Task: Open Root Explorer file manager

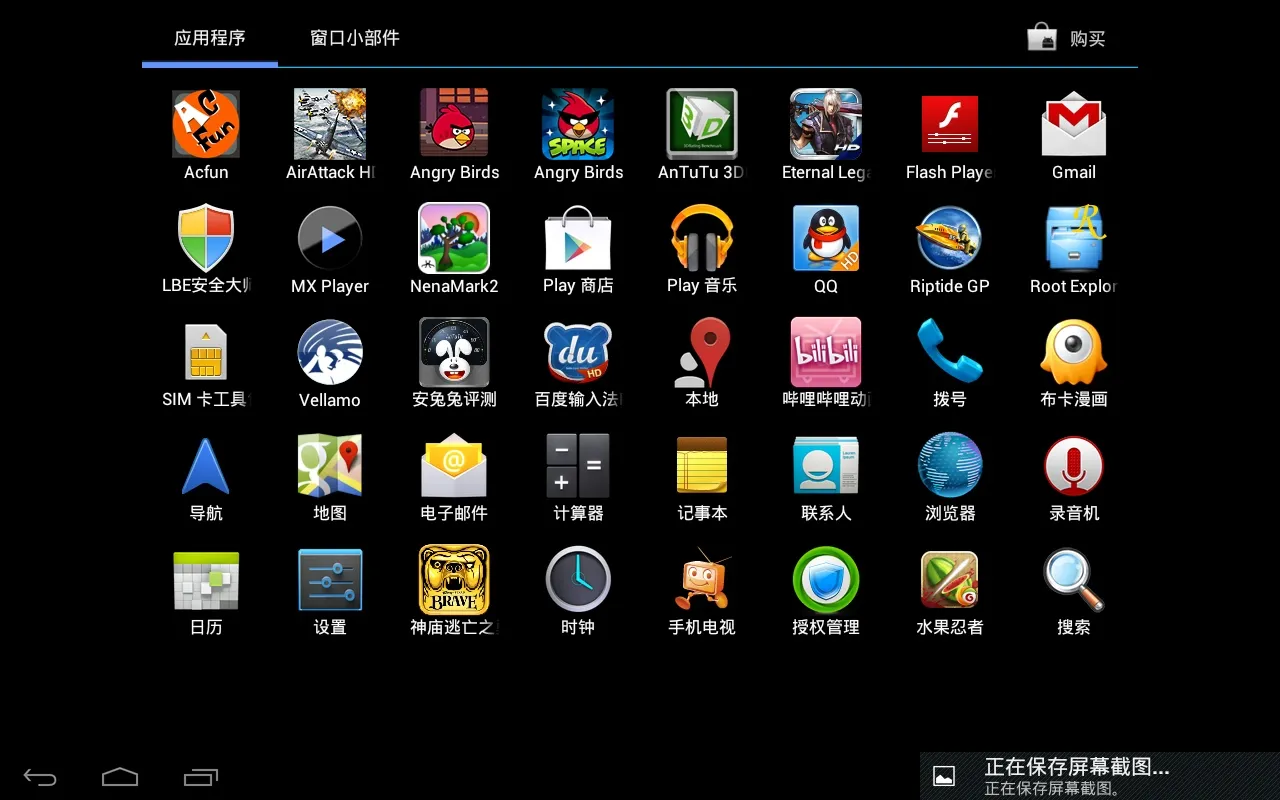Action: click(1074, 238)
